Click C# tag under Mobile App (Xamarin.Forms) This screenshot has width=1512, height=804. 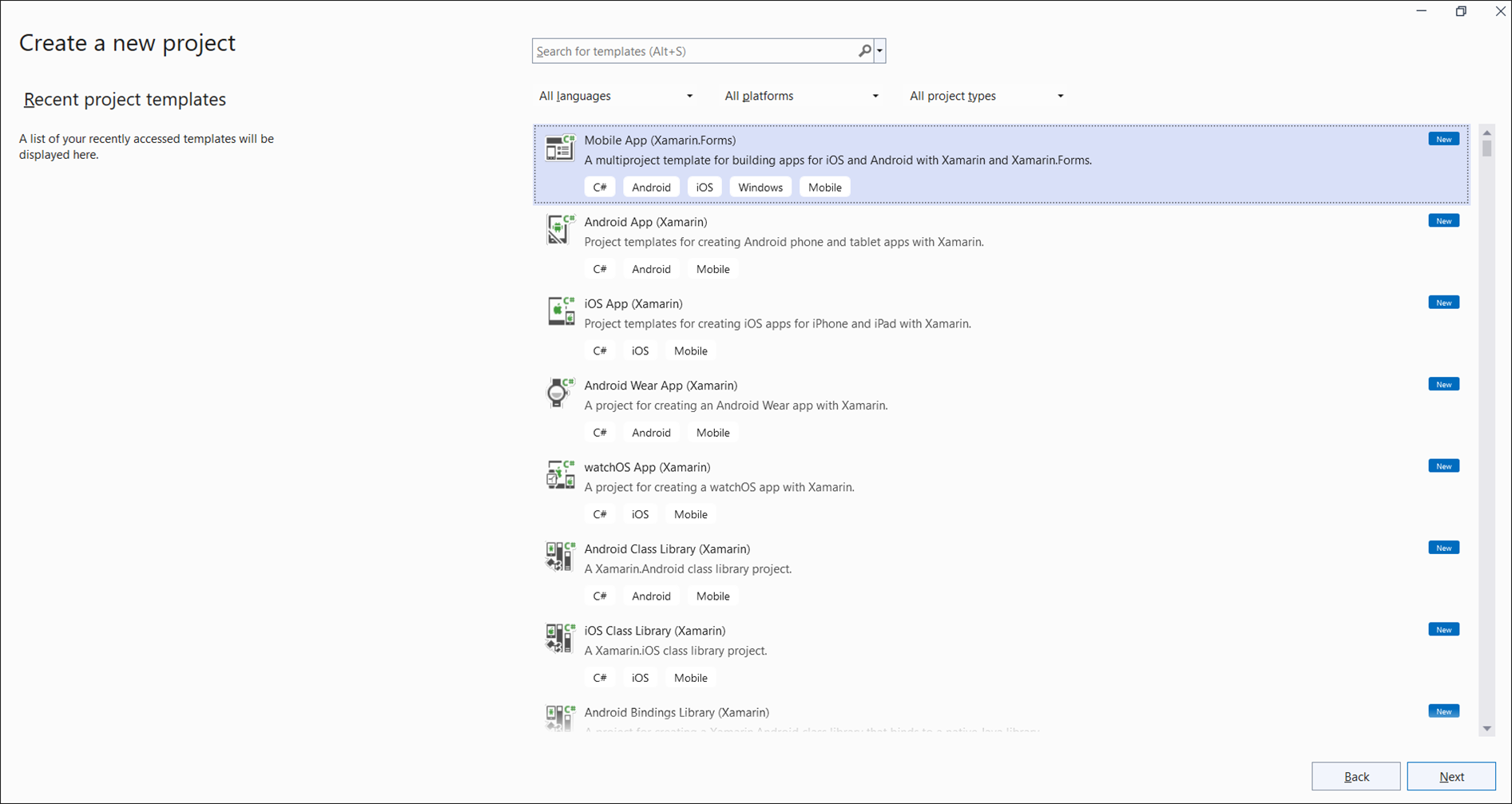point(600,187)
